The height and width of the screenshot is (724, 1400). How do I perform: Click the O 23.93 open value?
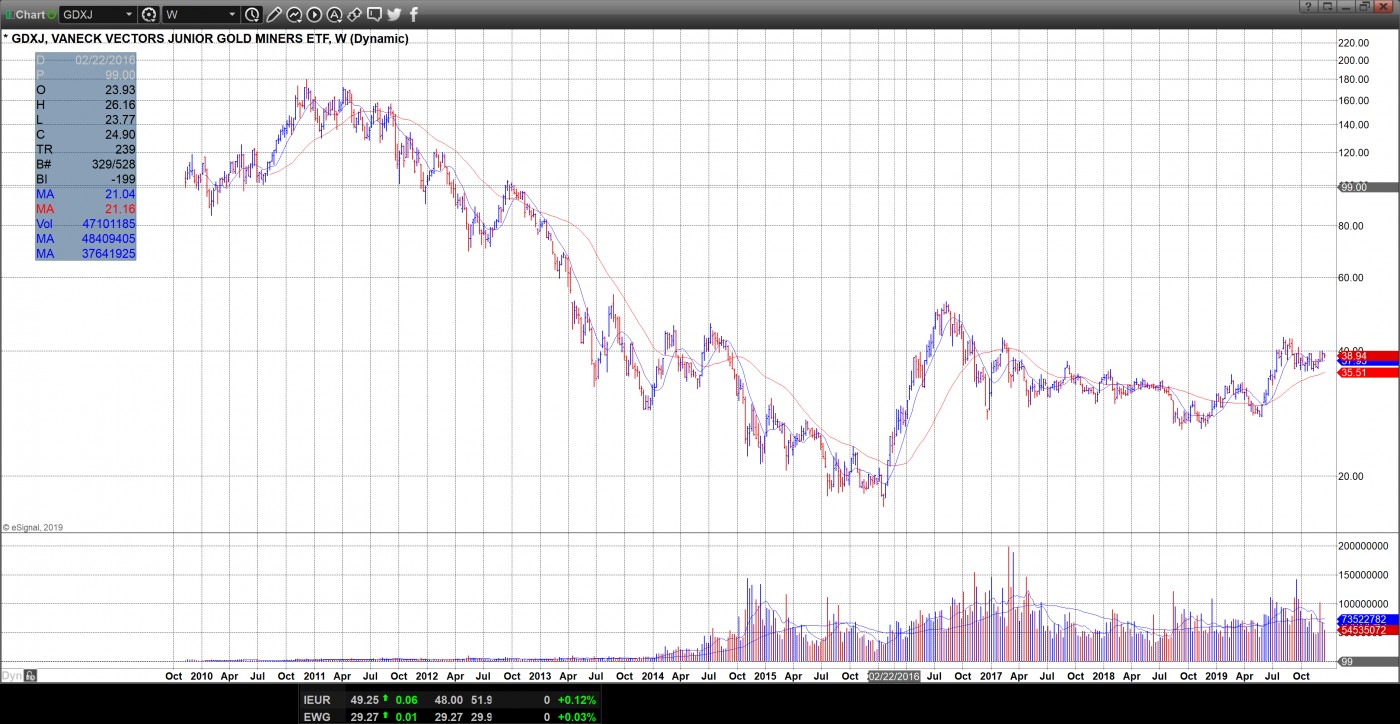[120, 90]
